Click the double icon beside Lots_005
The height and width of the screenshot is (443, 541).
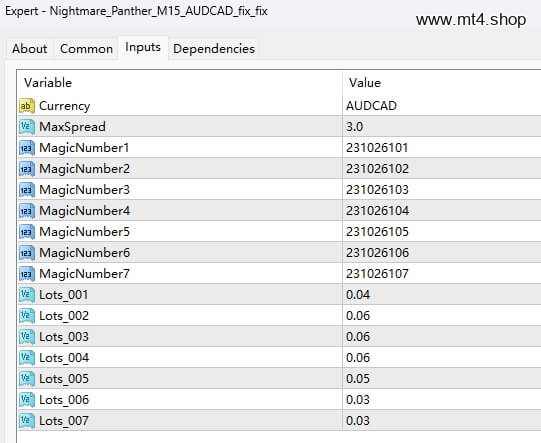(x=27, y=379)
